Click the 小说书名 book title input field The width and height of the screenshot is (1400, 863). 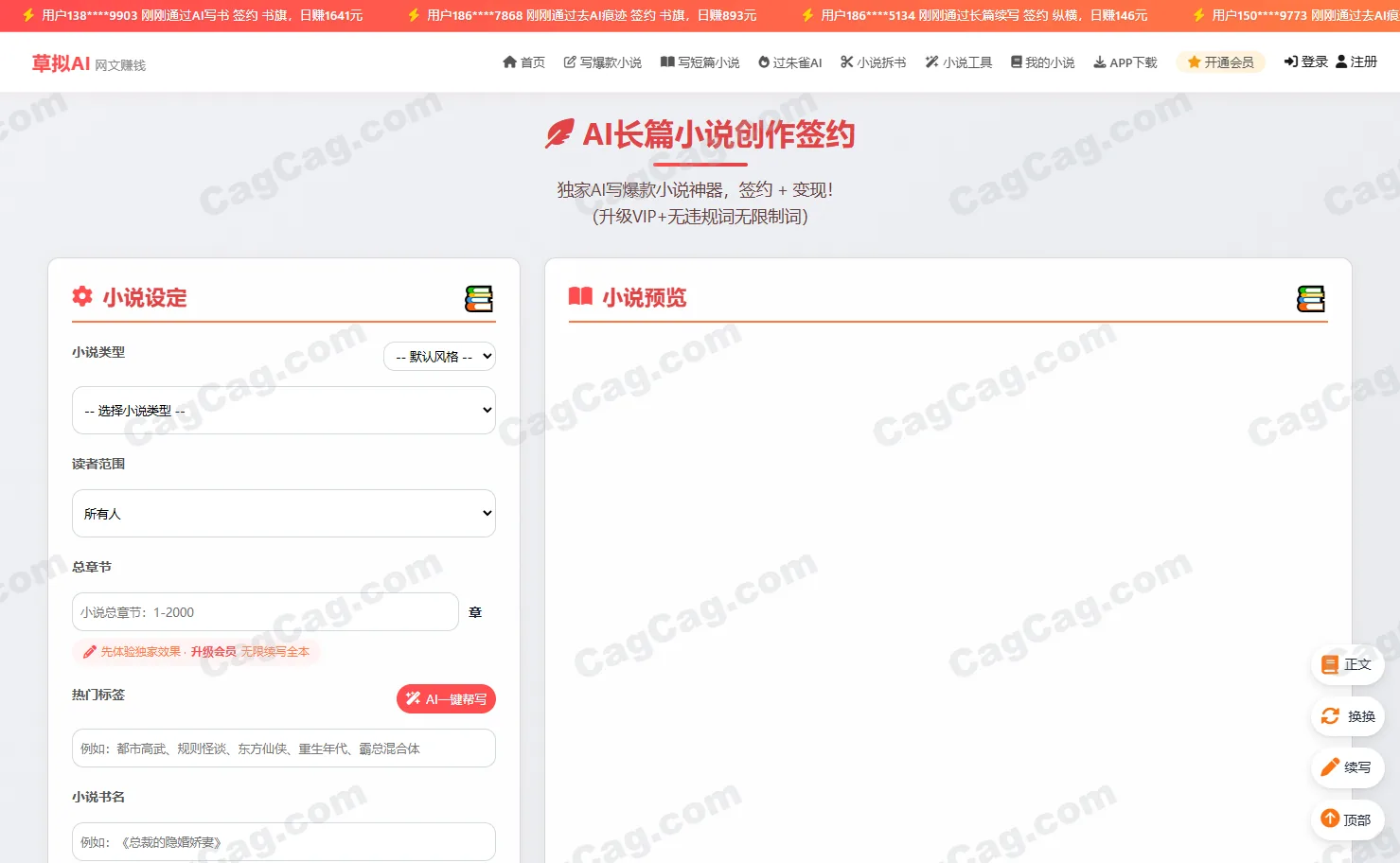point(284,842)
